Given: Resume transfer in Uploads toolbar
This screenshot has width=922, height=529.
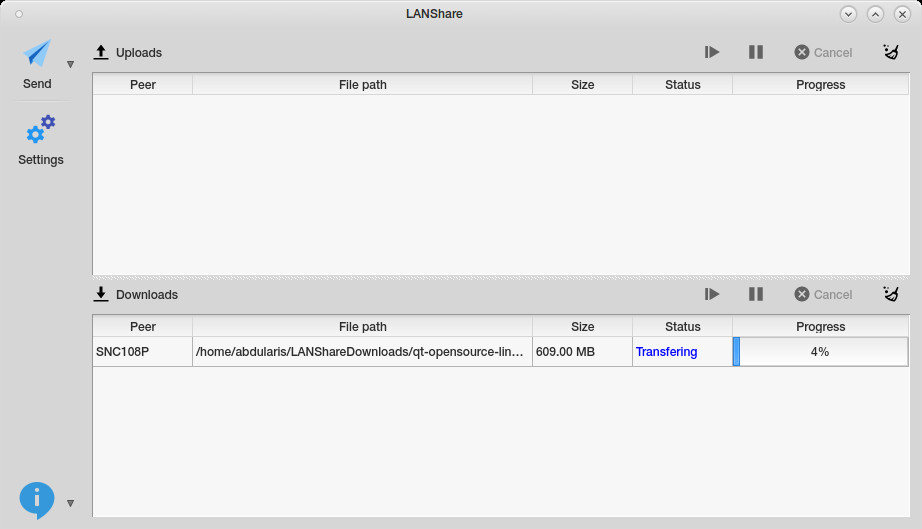Looking at the screenshot, I should pos(712,52).
